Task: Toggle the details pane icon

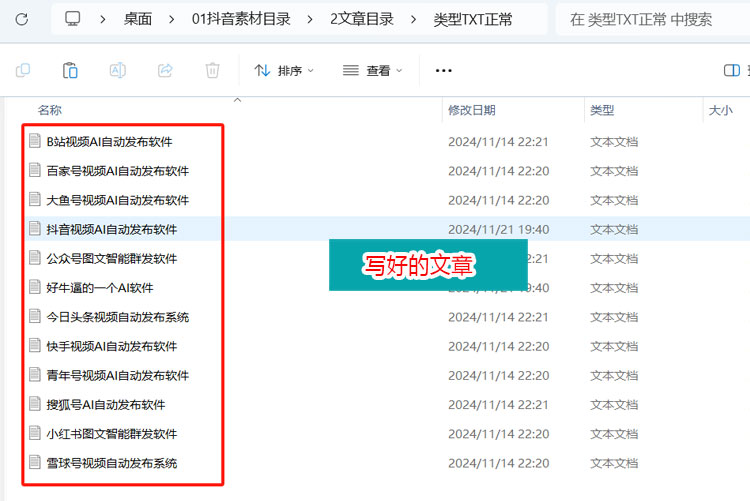Action: coord(732,70)
